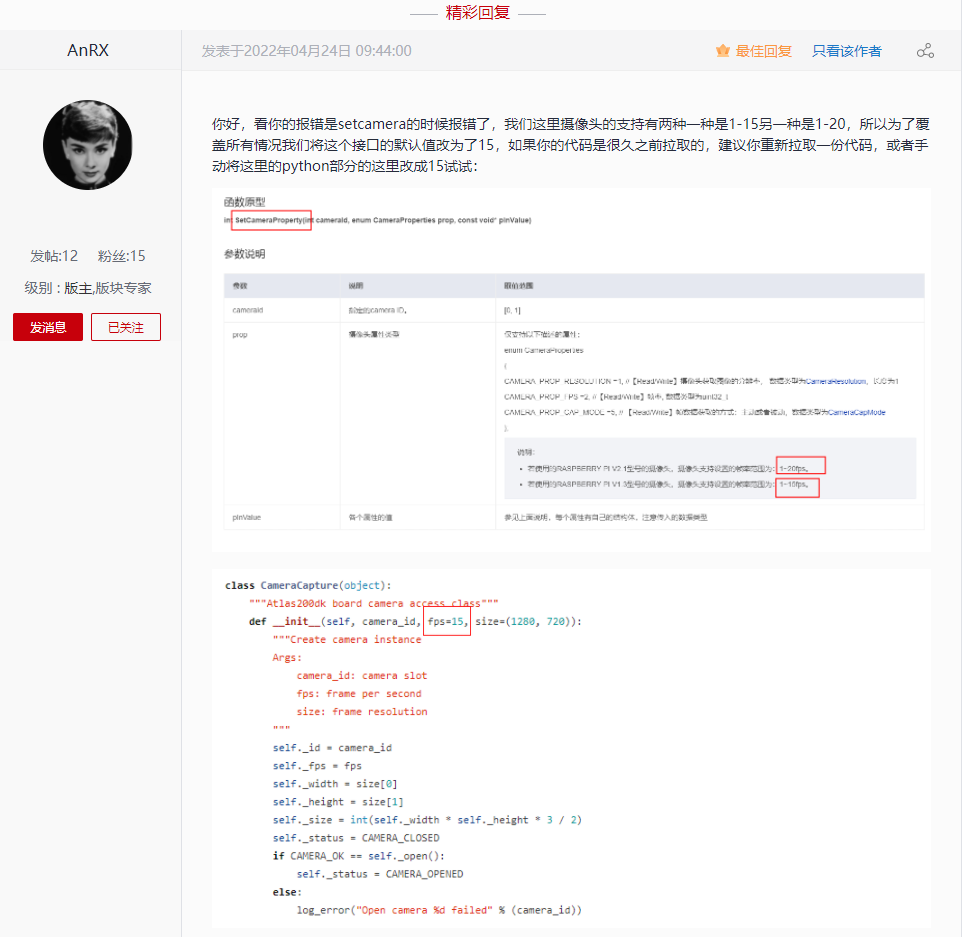This screenshot has width=966, height=937.
Task: Click the reply paragraph starting 你好，看你的报错
Action: click(x=570, y=145)
